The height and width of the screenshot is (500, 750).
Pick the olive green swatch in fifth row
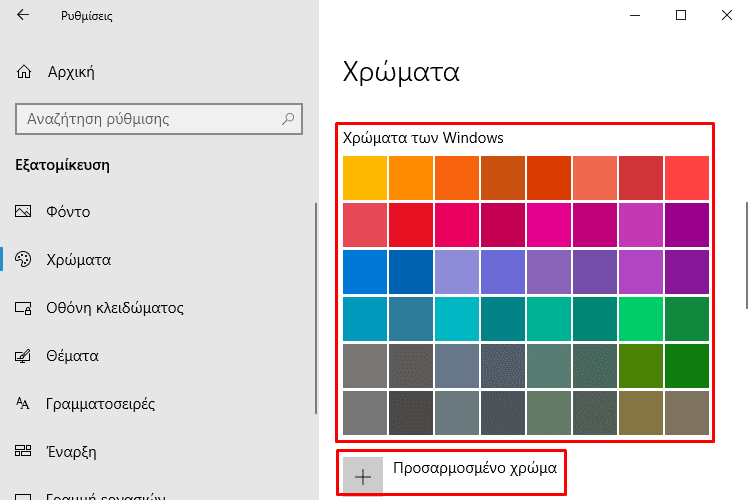[641, 366]
